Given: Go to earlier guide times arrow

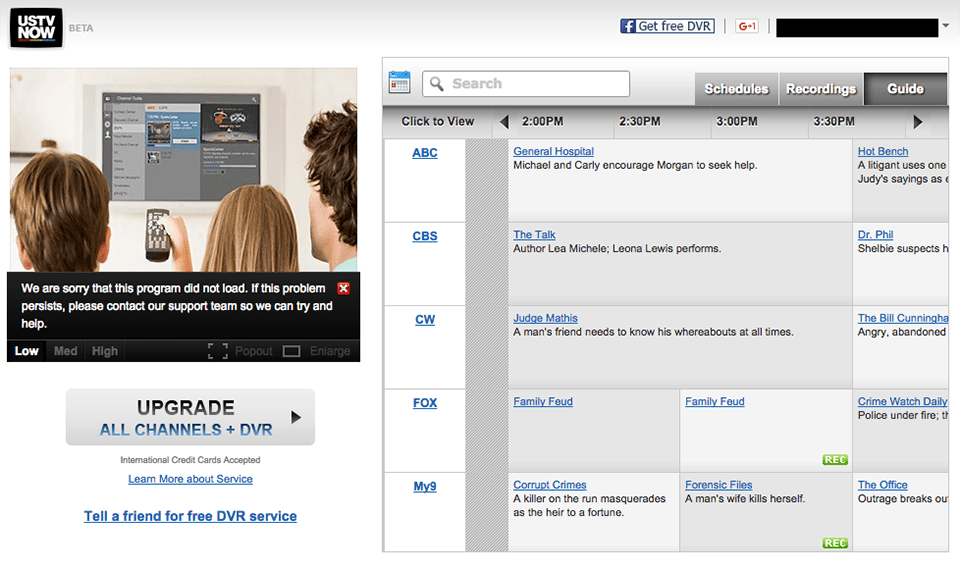Looking at the screenshot, I should 504,122.
